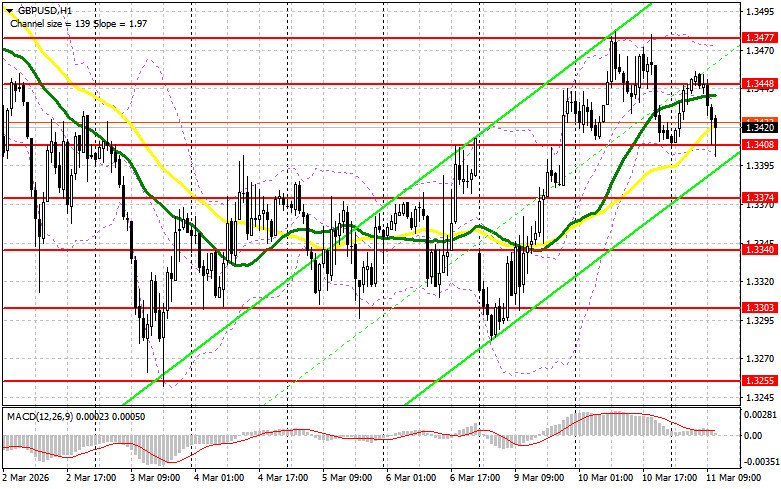The width and height of the screenshot is (781, 489).
Task: Click the '4 Mar 01:00' time label
Action: [219, 478]
